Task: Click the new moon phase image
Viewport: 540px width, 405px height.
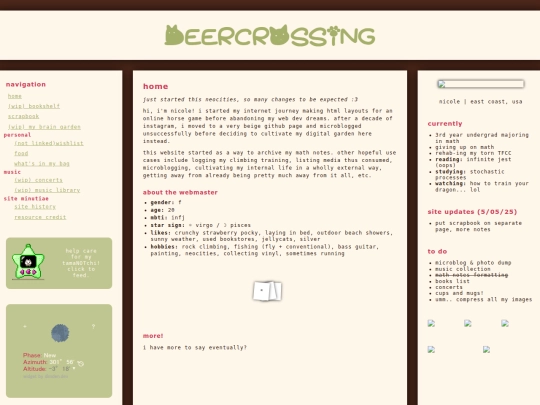Action: click(x=60, y=333)
